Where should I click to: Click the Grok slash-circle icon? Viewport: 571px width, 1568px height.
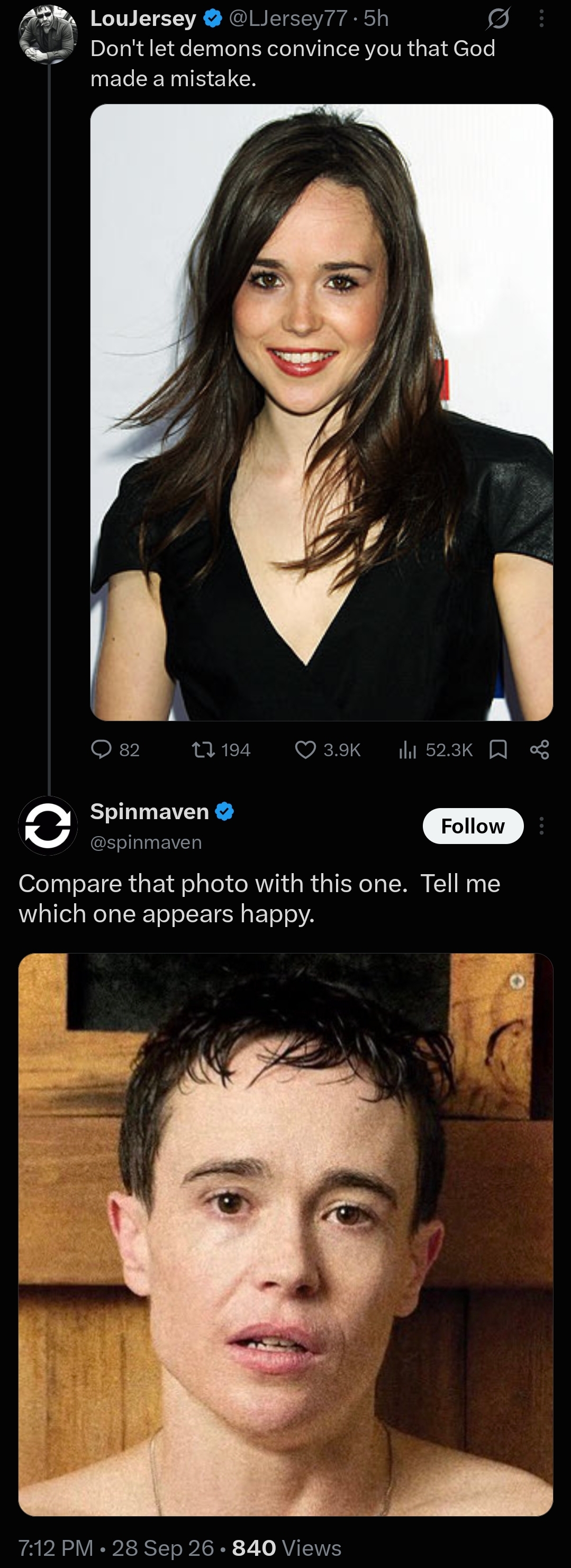point(499,20)
